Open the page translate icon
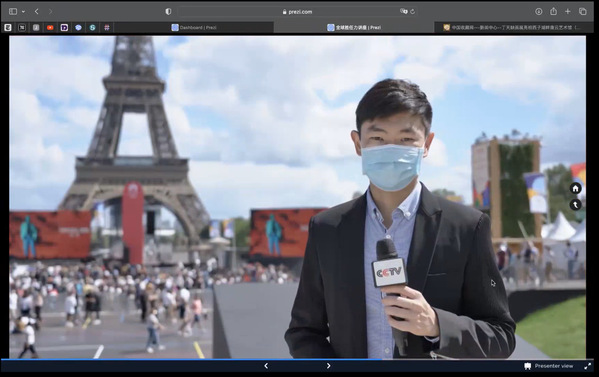The height and width of the screenshot is (377, 599). [403, 11]
